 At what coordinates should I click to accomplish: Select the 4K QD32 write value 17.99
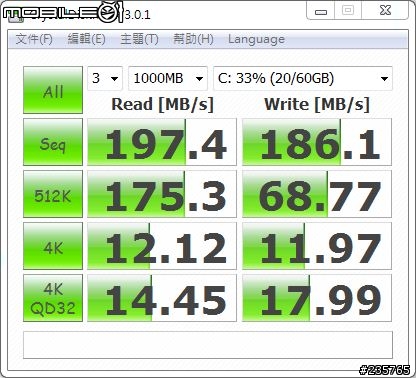click(317, 298)
